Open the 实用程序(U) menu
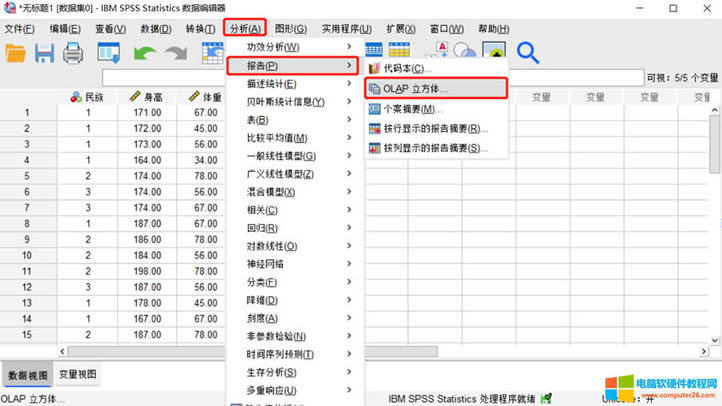The width and height of the screenshot is (722, 406). [346, 29]
